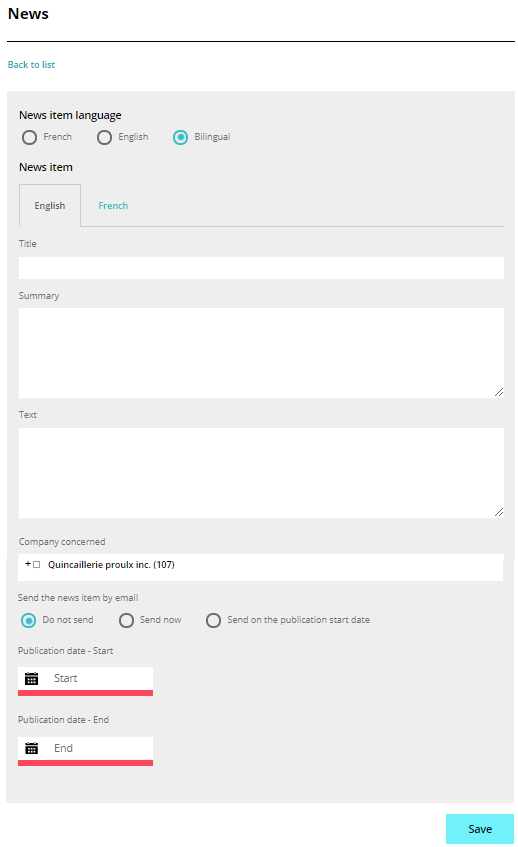Check the Quincaillerie proulx inc. checkbox
Image resolution: width=518 pixels, height=847 pixels.
[x=37, y=564]
